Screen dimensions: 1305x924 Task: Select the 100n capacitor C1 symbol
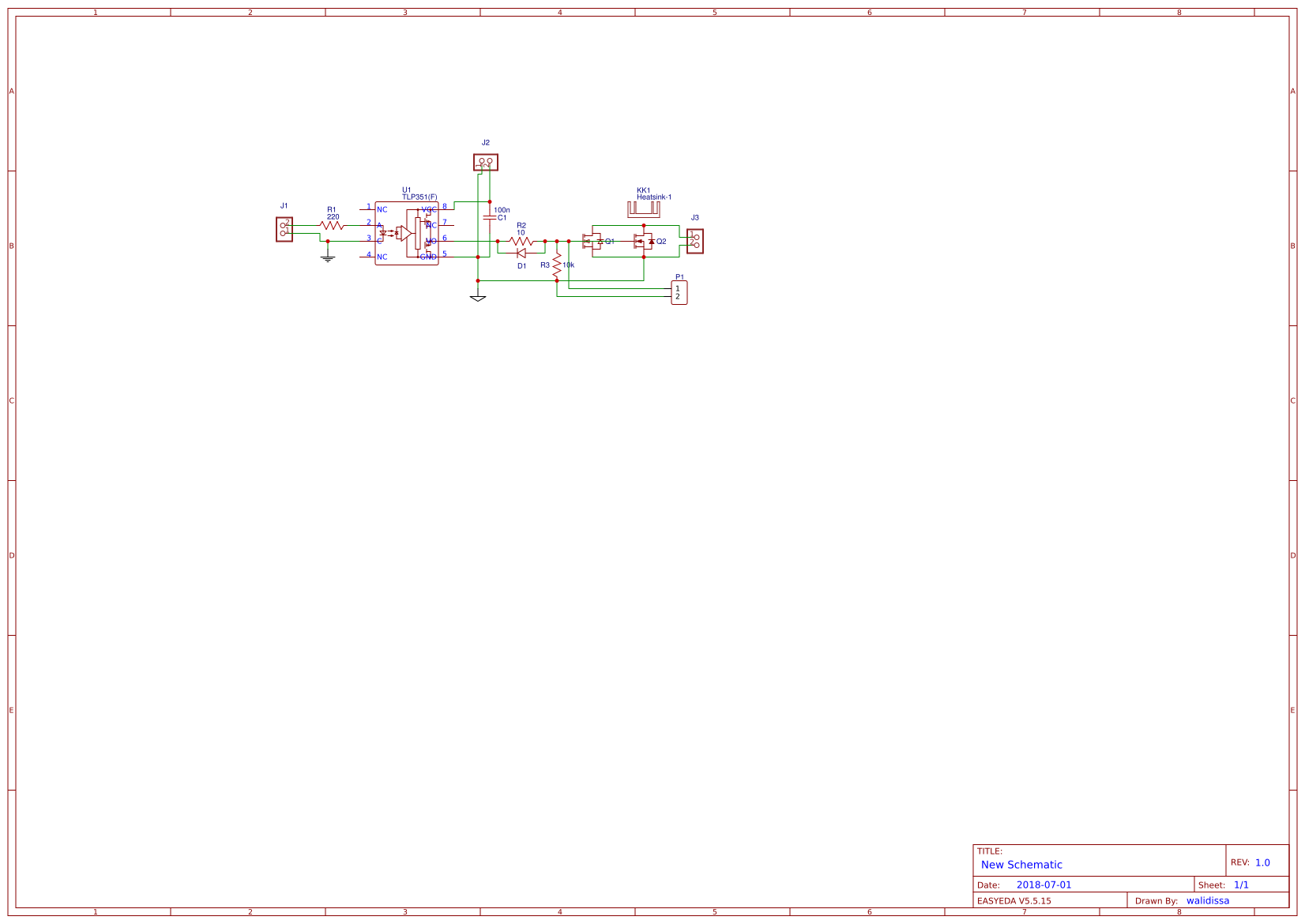point(488,216)
